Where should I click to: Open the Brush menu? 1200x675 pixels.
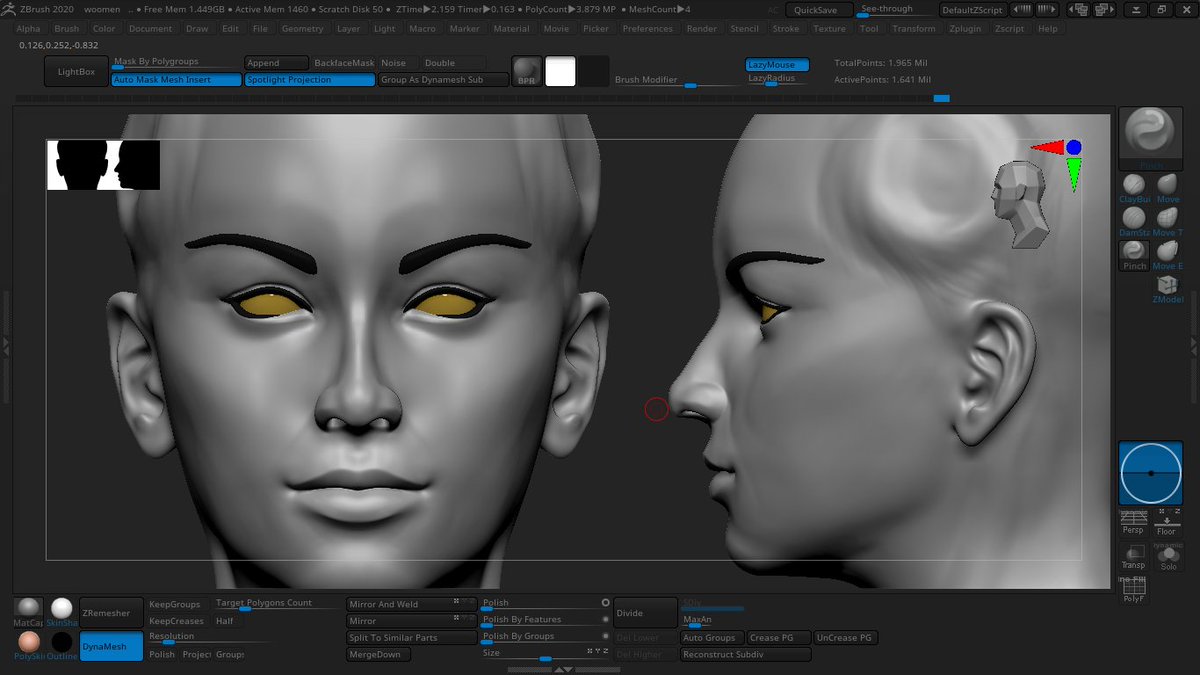pyautogui.click(x=67, y=29)
